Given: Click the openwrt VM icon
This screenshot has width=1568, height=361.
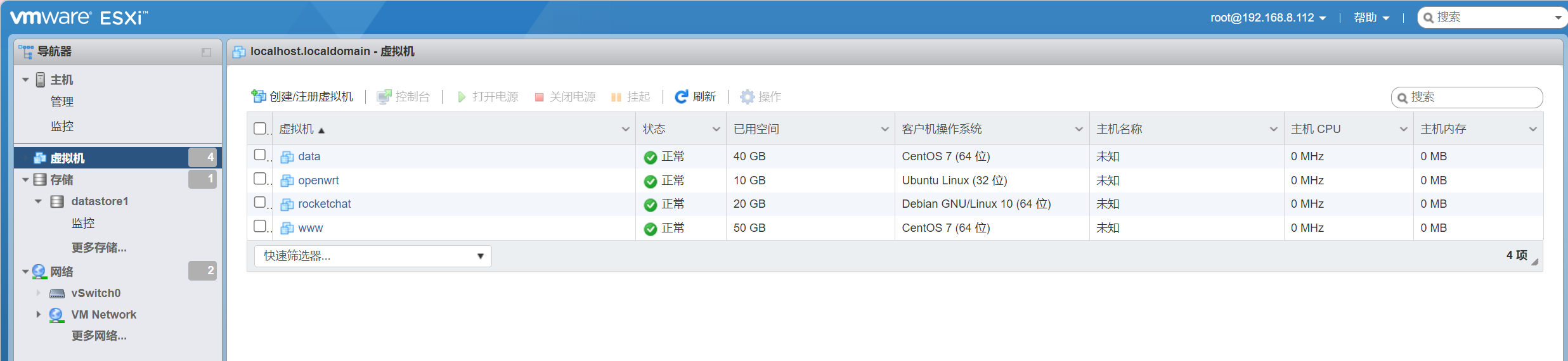Looking at the screenshot, I should [287, 180].
